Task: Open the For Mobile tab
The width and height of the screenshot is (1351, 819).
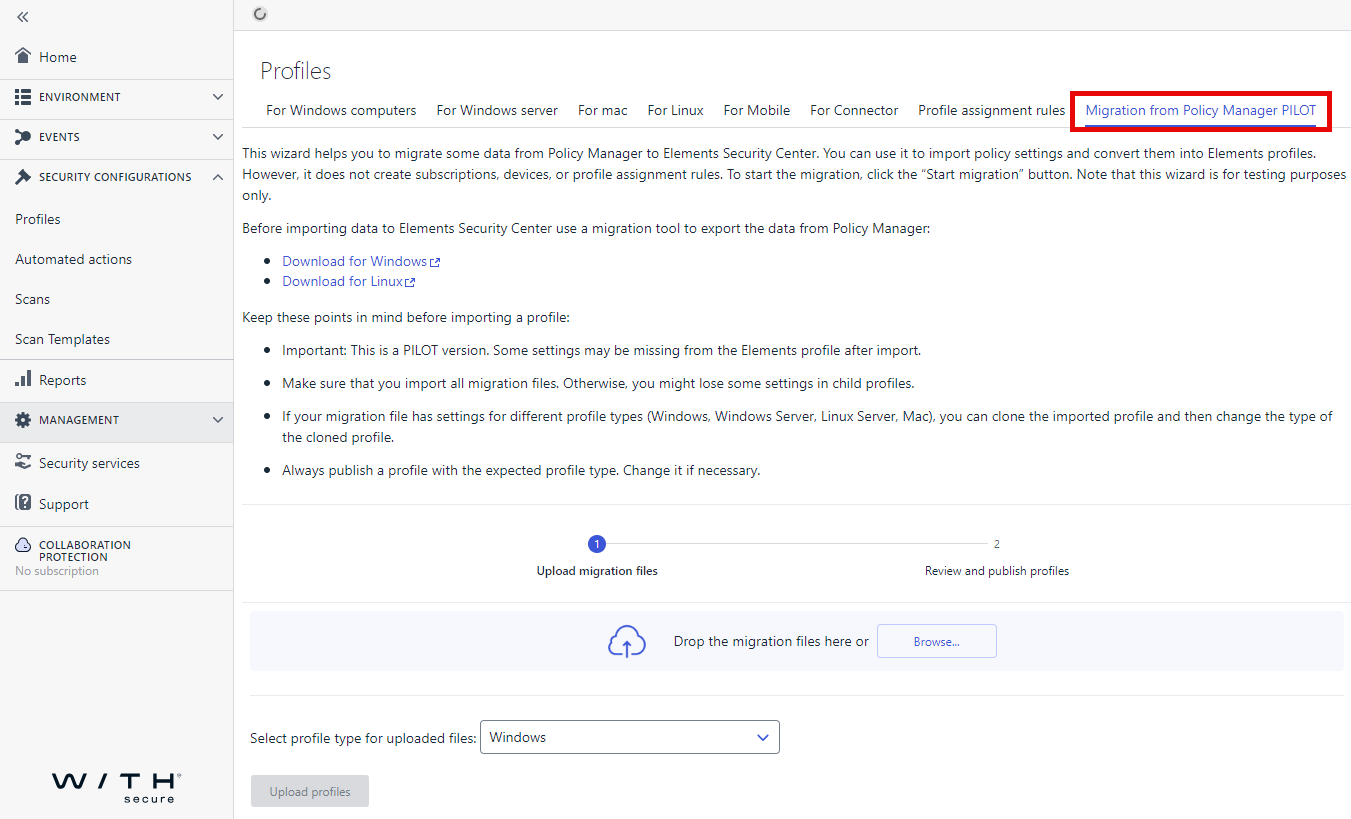Action: pos(757,110)
